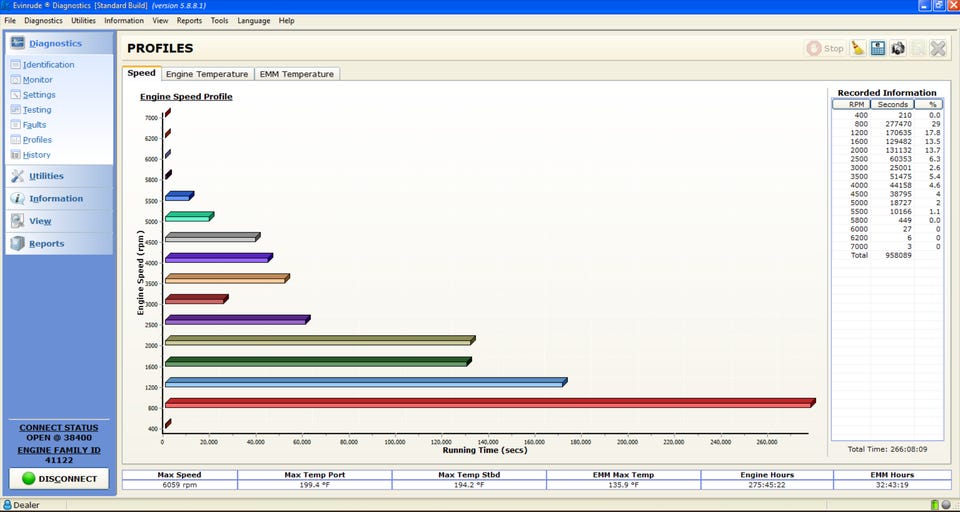Click the Total Time 266:08:09 text
960x512 pixels.
click(887, 449)
